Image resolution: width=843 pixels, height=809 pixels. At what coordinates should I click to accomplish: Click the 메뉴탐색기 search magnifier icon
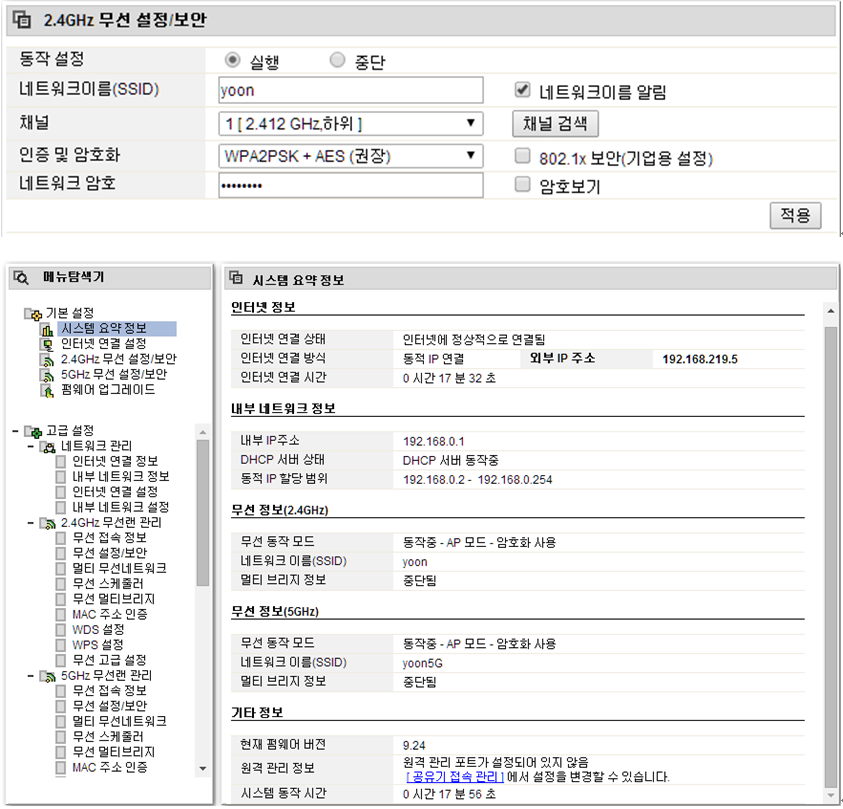click(x=21, y=278)
